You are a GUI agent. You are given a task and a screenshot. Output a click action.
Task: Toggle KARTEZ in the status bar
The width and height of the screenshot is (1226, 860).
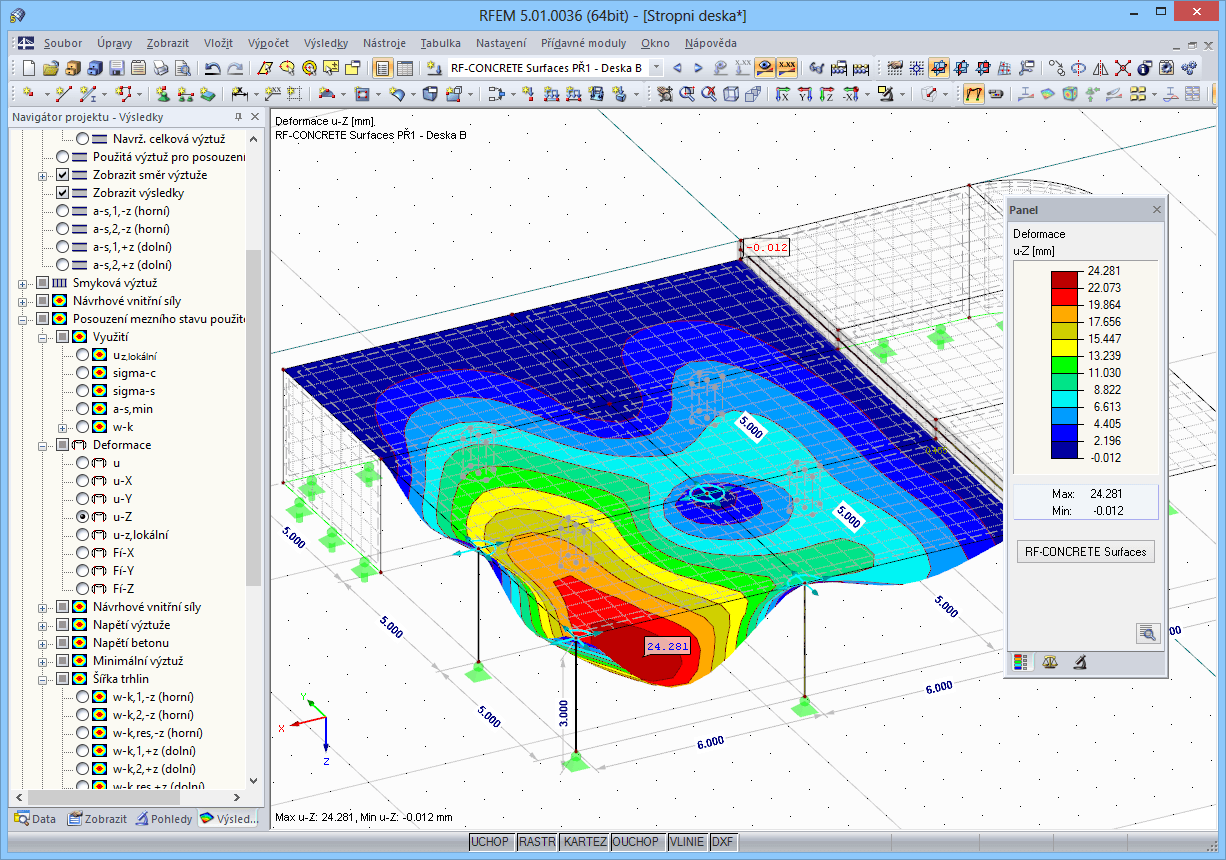pyautogui.click(x=585, y=842)
